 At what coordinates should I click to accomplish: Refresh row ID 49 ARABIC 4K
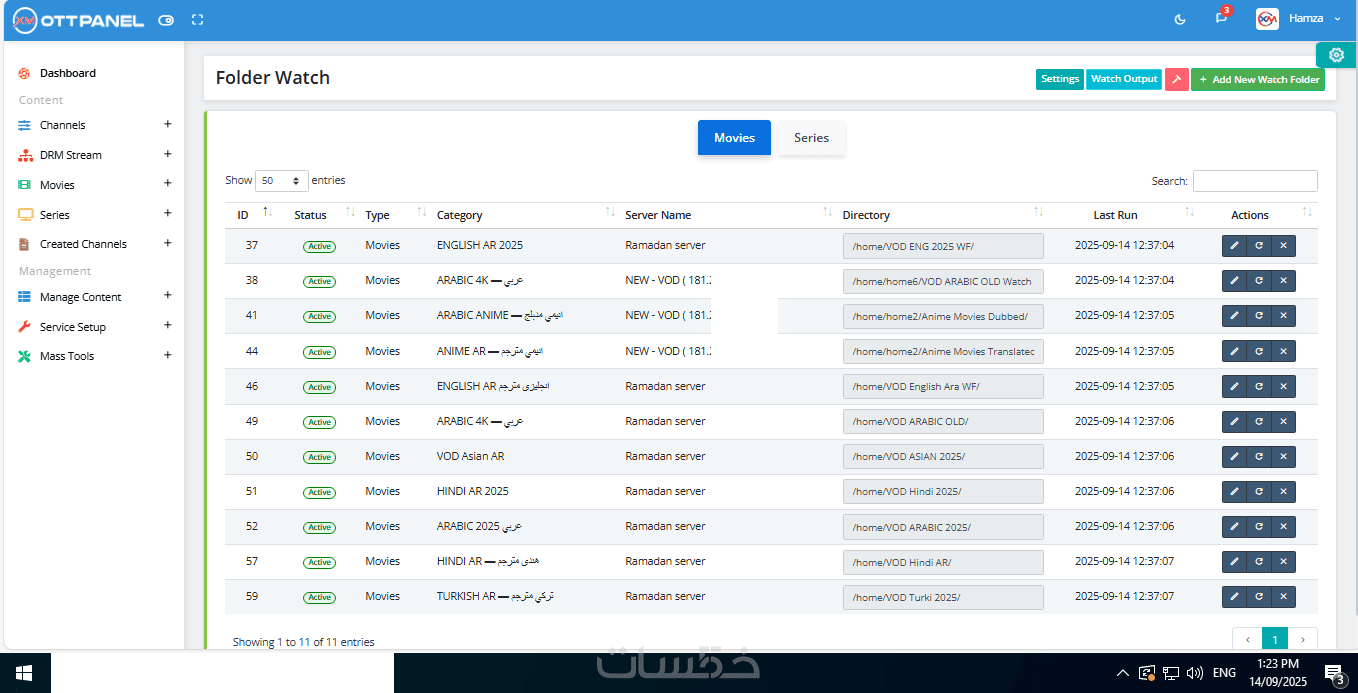pyautogui.click(x=1259, y=421)
